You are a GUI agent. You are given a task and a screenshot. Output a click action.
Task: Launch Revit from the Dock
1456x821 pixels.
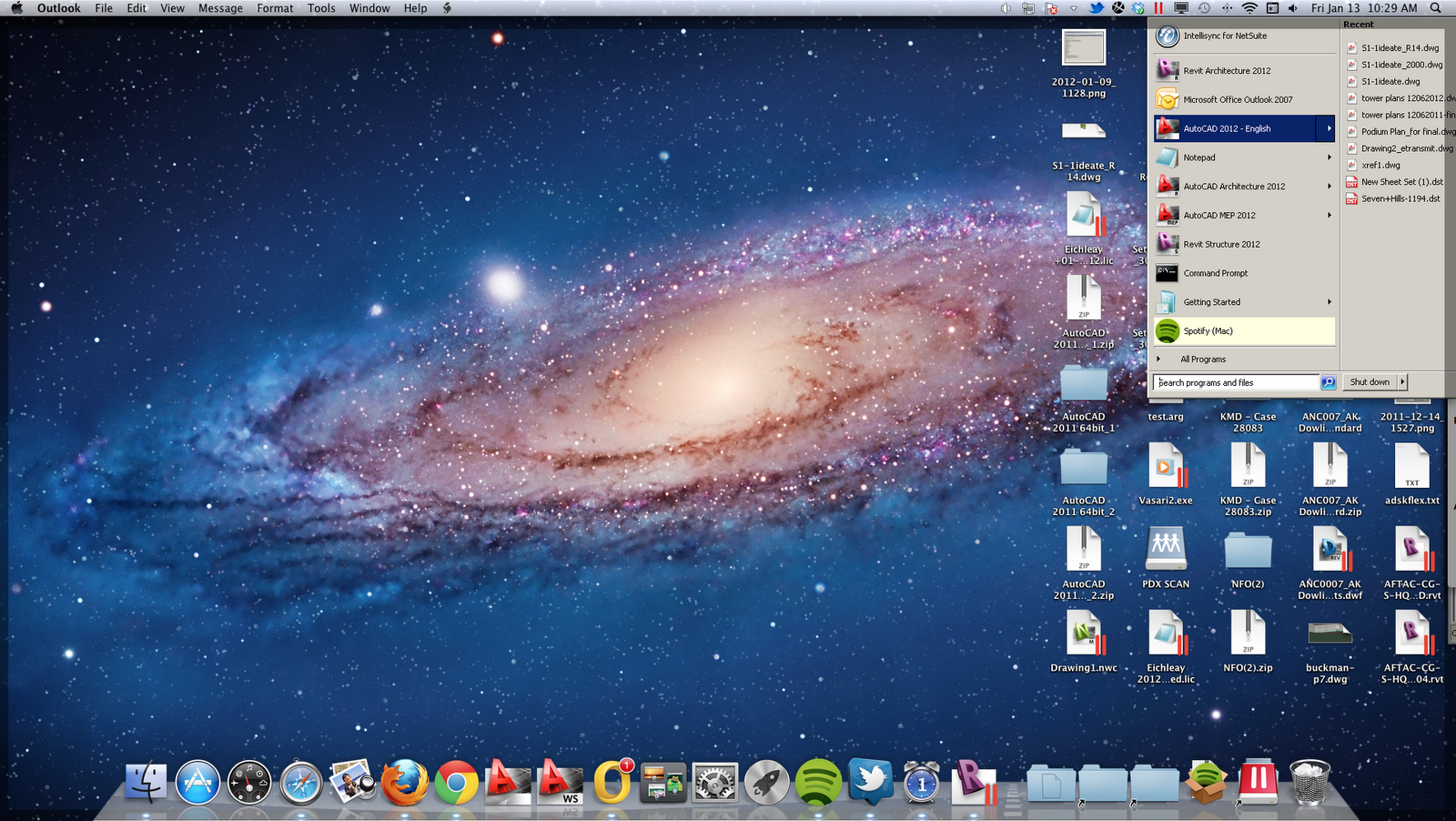(973, 782)
